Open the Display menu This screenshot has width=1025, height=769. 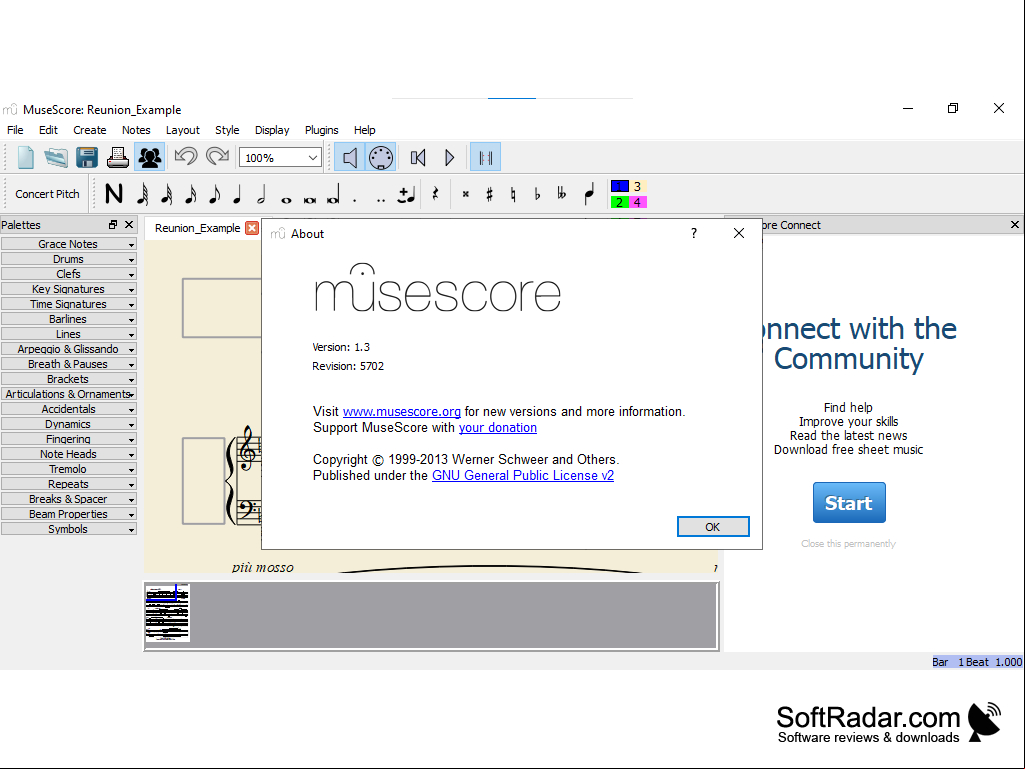click(x=272, y=130)
